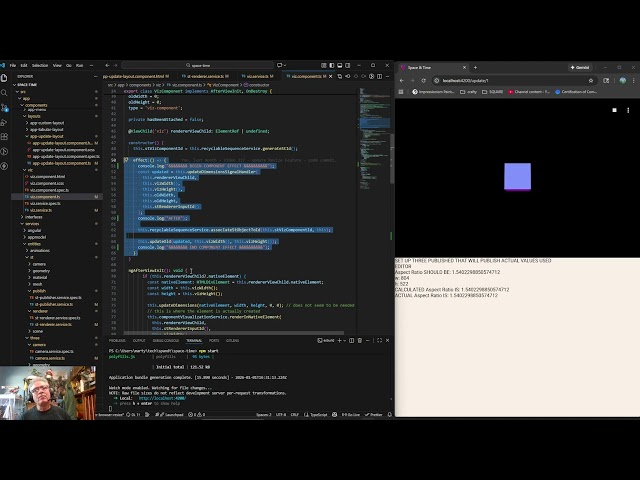Expand the angular folder under services
This screenshot has width=640, height=480.
[34, 231]
